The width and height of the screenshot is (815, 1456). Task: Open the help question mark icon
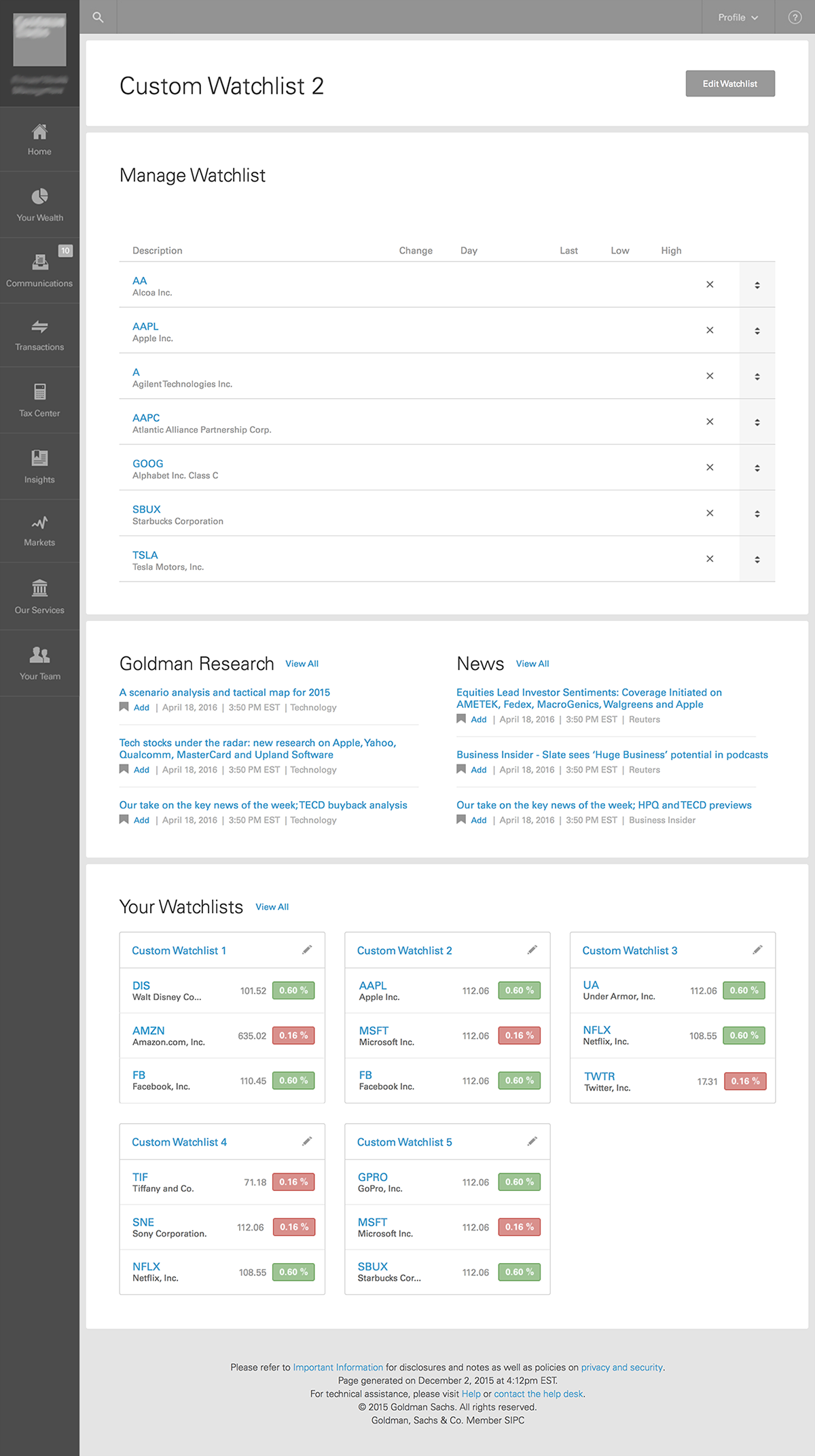[795, 17]
